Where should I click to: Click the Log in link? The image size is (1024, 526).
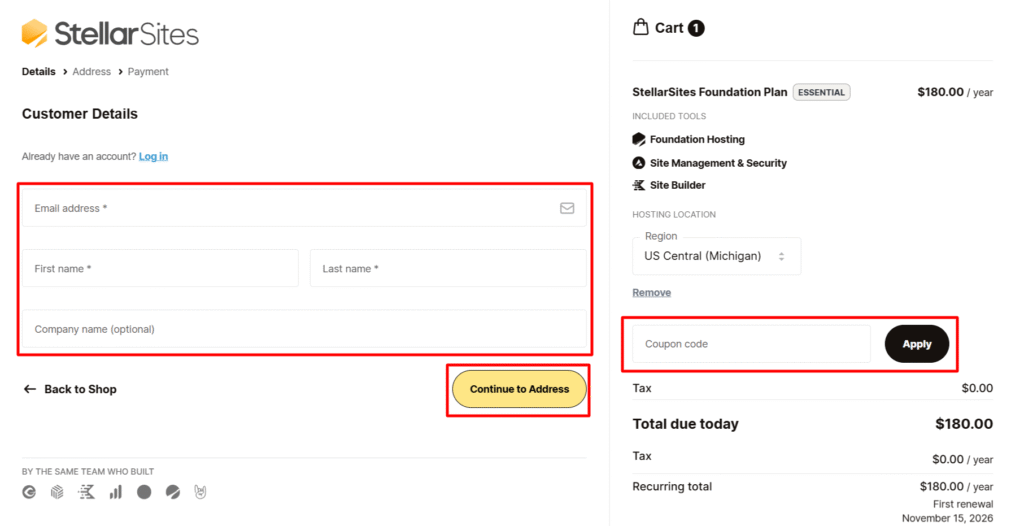pos(153,156)
